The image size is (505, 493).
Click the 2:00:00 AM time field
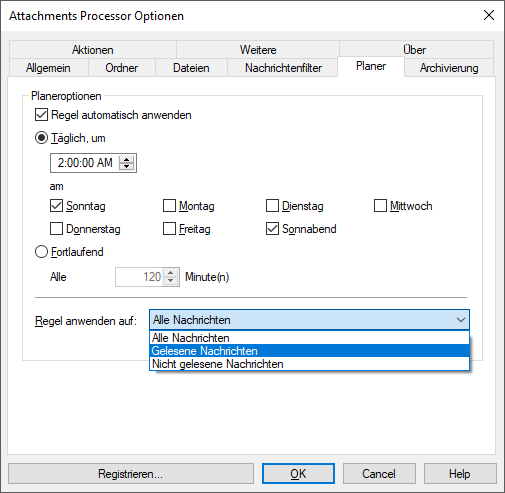[85, 163]
